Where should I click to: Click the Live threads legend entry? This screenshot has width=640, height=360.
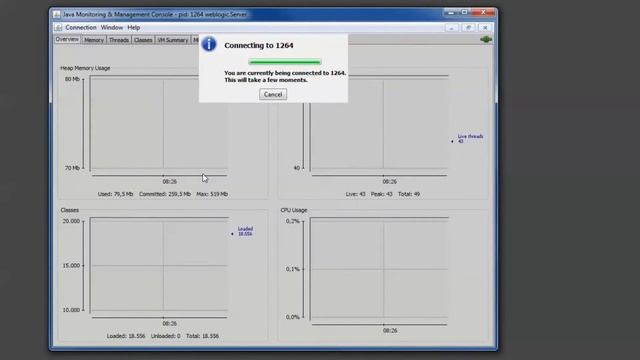tap(468, 139)
